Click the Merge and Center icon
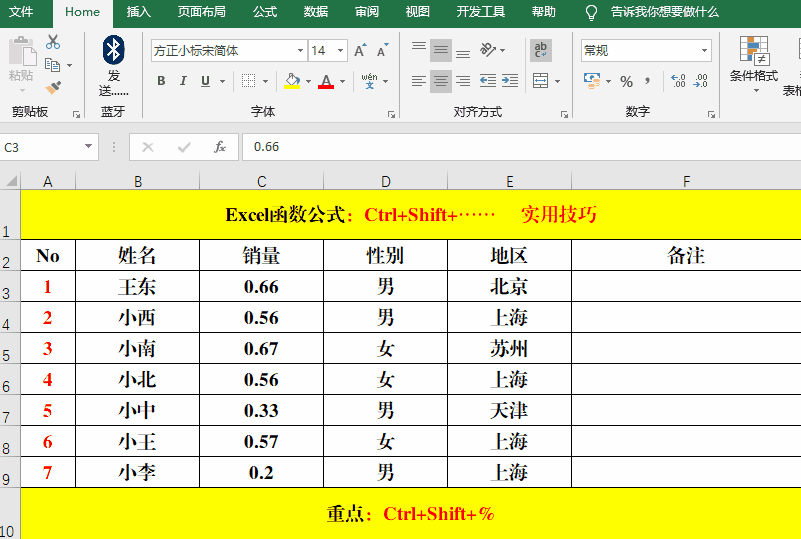Screen dimensions: 801x539 point(540,81)
